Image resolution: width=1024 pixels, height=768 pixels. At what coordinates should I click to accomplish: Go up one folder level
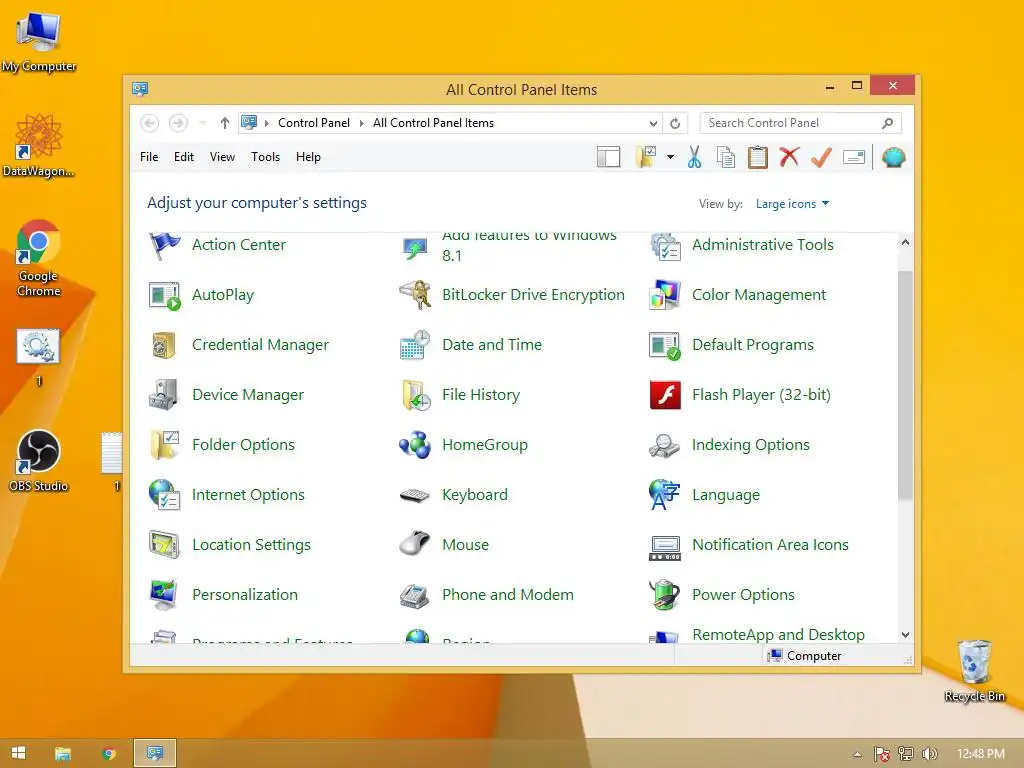(x=225, y=123)
